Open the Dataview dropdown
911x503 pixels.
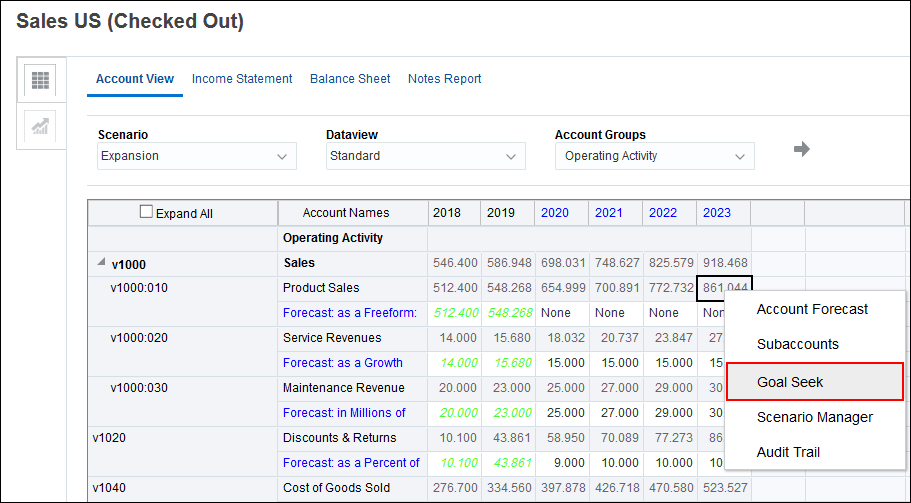point(426,156)
